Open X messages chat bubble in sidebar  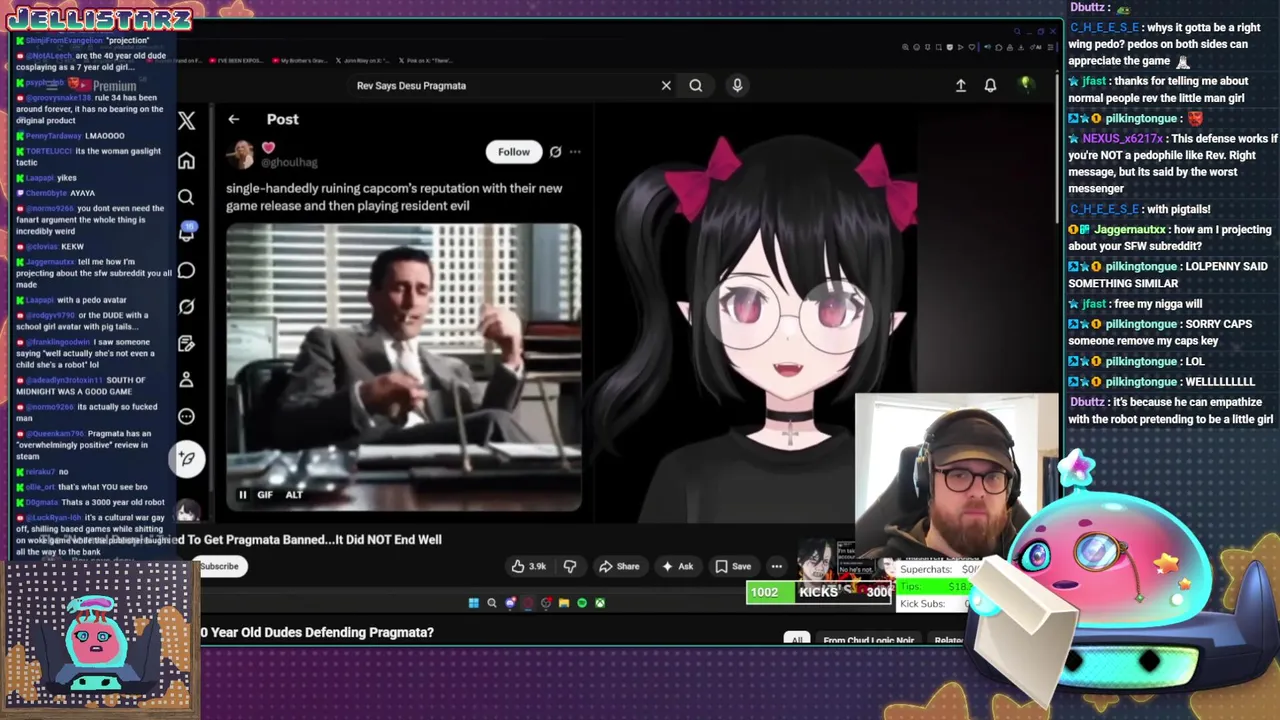click(x=186, y=270)
